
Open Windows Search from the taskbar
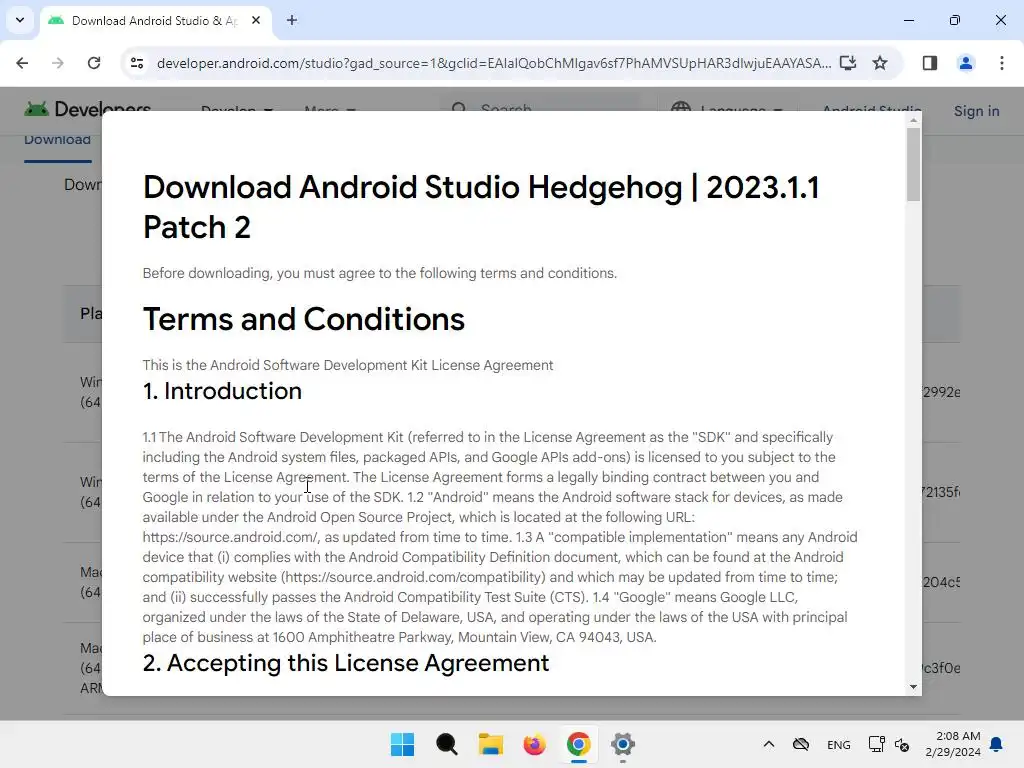pyautogui.click(x=447, y=744)
